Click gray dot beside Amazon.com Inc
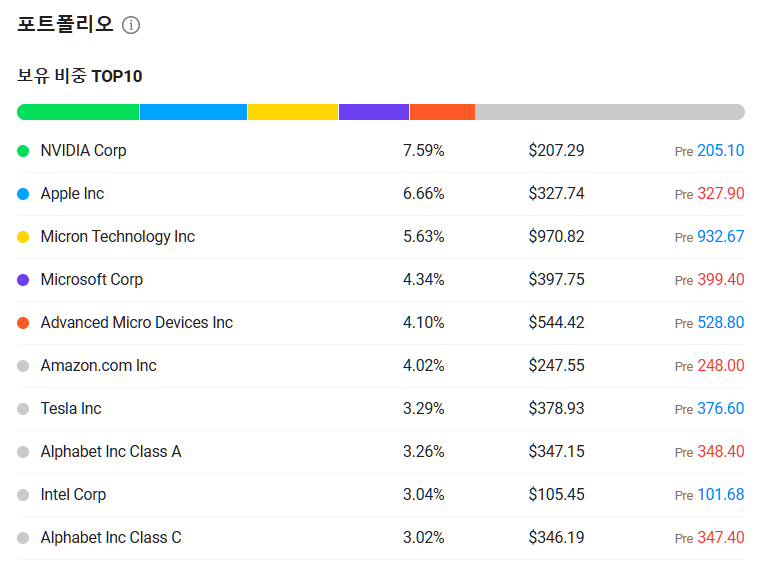The image size is (761, 568). pos(23,366)
